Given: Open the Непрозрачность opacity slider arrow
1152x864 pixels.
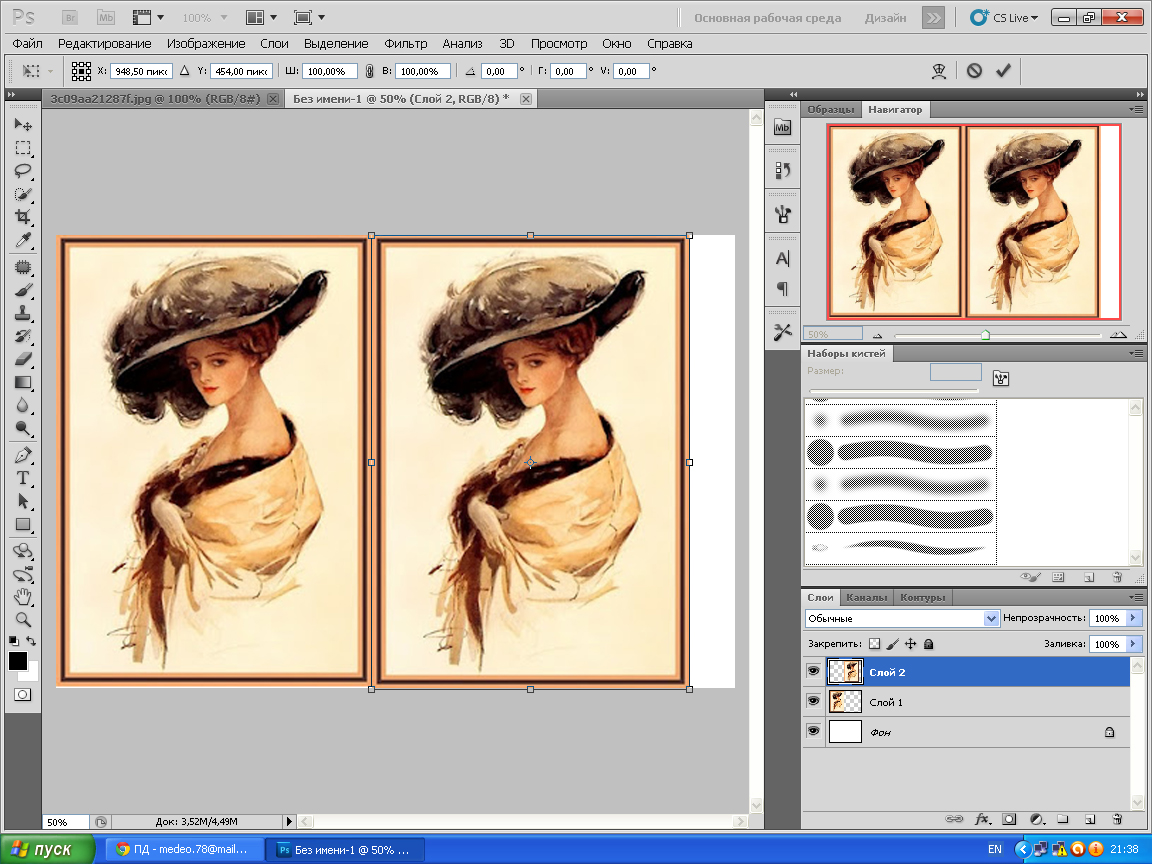Looking at the screenshot, I should (x=1134, y=619).
